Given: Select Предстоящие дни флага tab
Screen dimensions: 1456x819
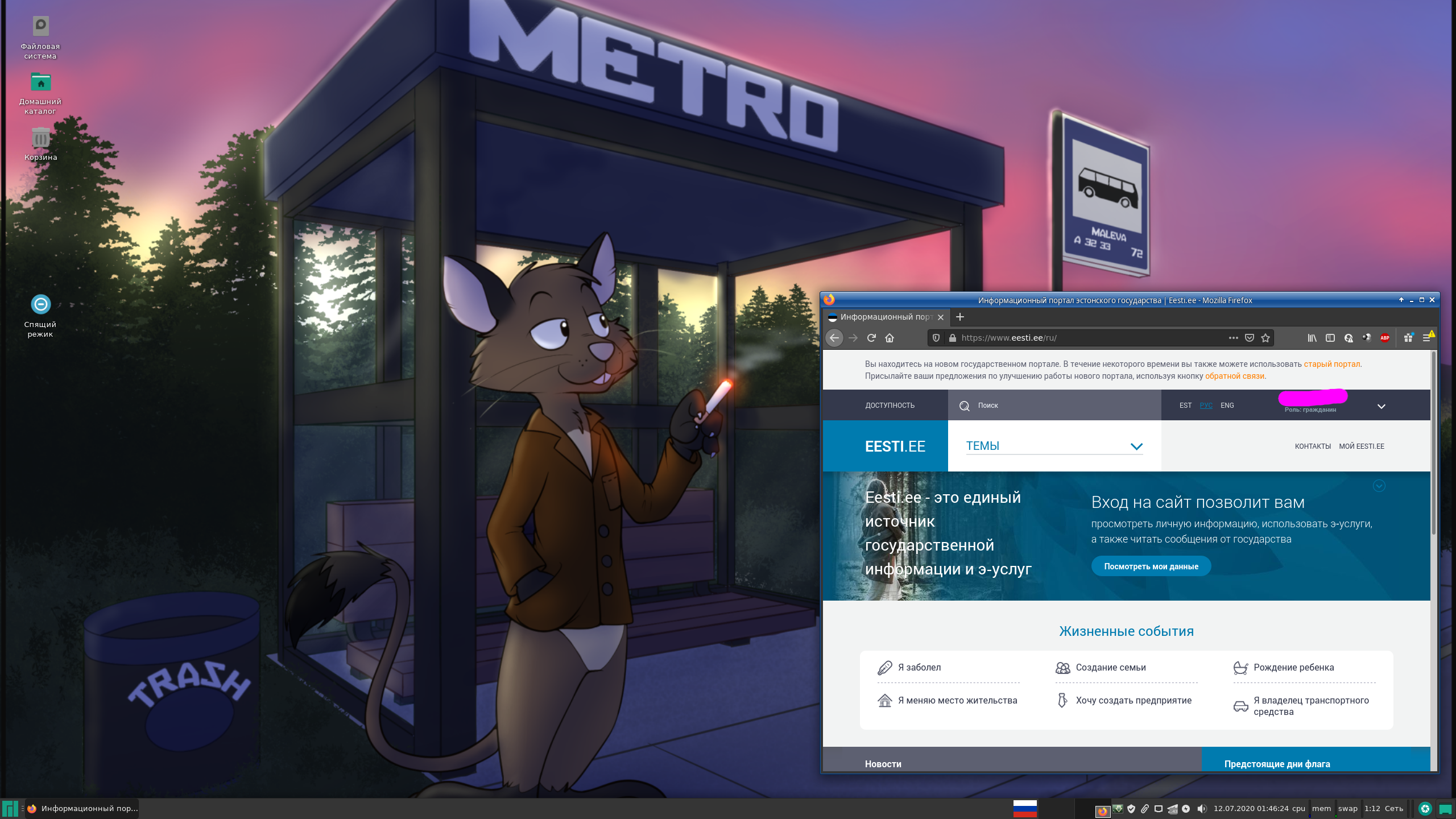Looking at the screenshot, I should click(1277, 764).
